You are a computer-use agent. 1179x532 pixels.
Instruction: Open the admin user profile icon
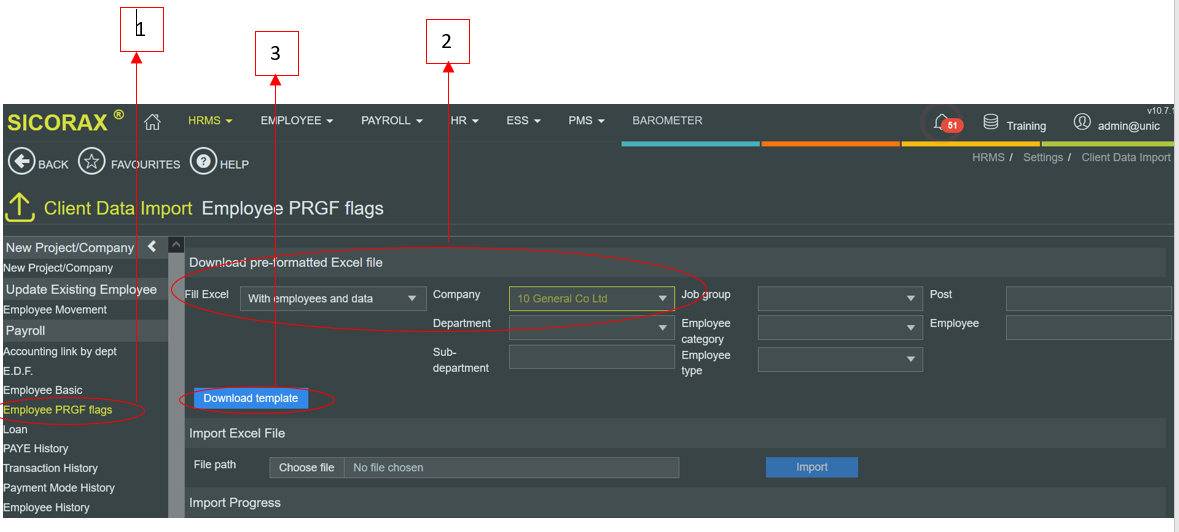tap(1082, 122)
